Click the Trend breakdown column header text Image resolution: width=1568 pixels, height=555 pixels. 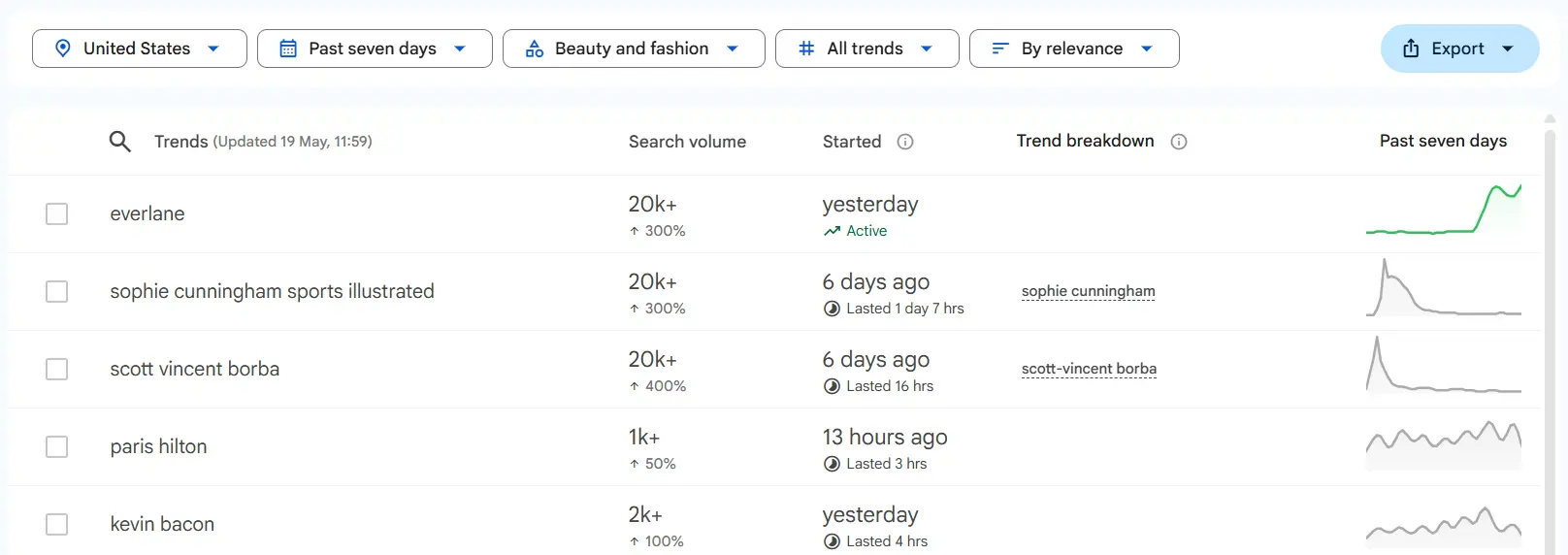(1085, 141)
